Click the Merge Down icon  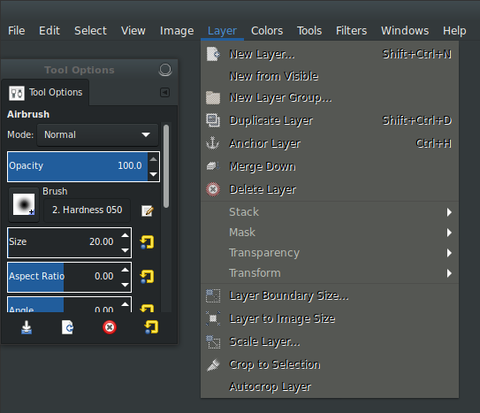213,166
